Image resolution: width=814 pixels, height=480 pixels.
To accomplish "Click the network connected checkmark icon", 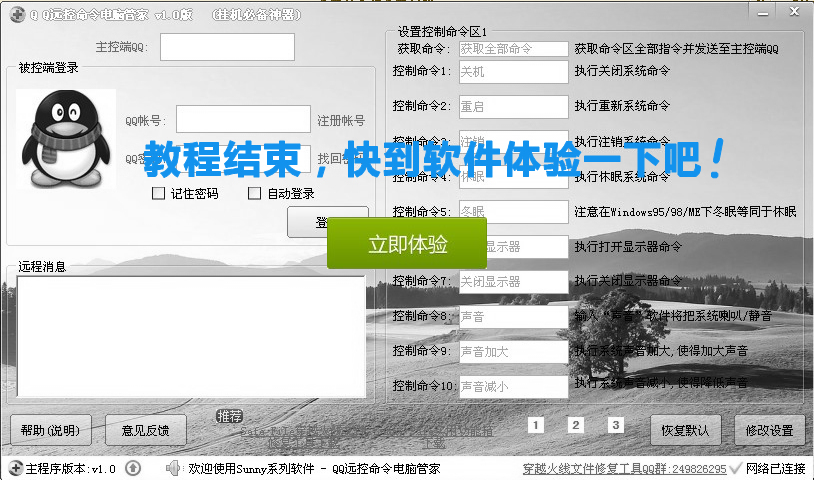I will click(735, 468).
